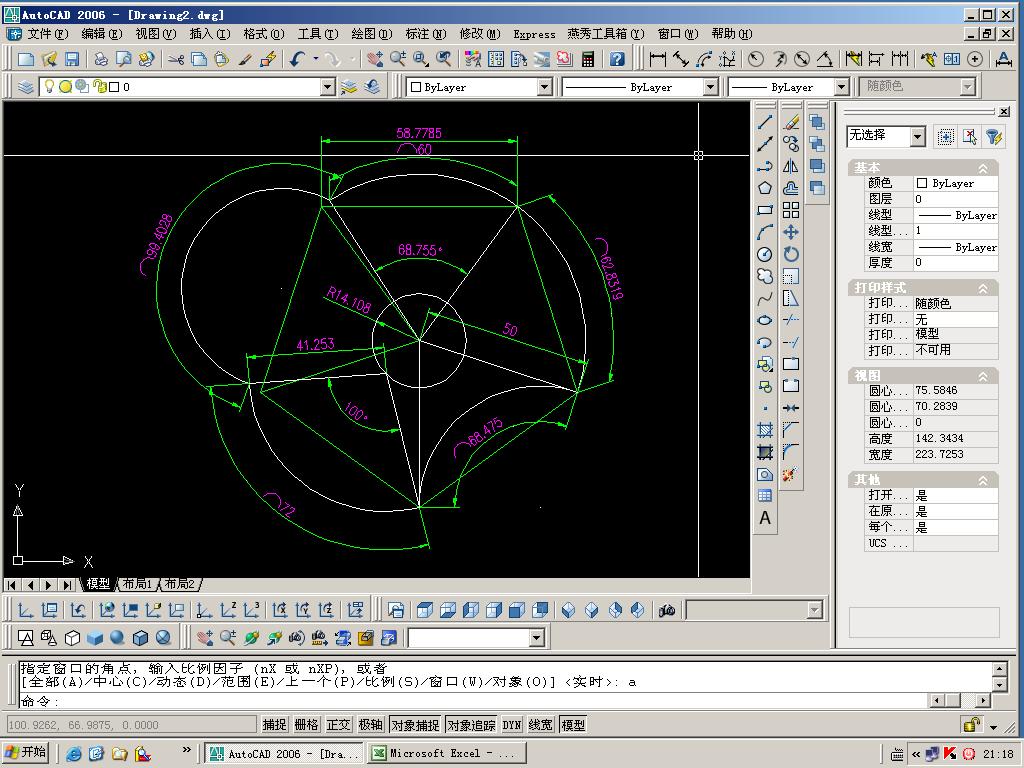Open the 文件(F) menu
1024x768 pixels.
click(47, 34)
